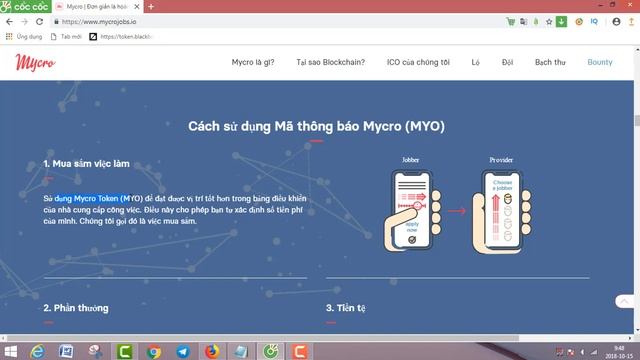
Task: Open Telegram from taskbar
Action: pyautogui.click(x=183, y=351)
